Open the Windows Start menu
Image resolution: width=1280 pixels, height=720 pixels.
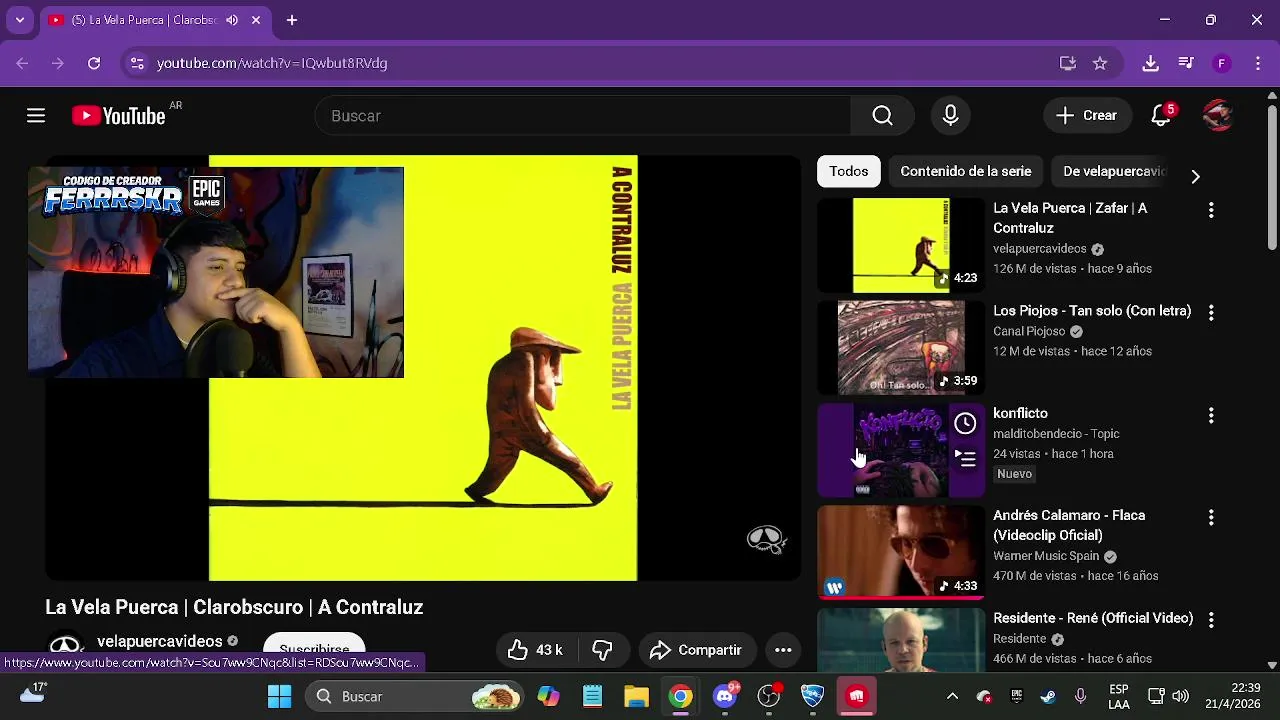click(x=280, y=696)
